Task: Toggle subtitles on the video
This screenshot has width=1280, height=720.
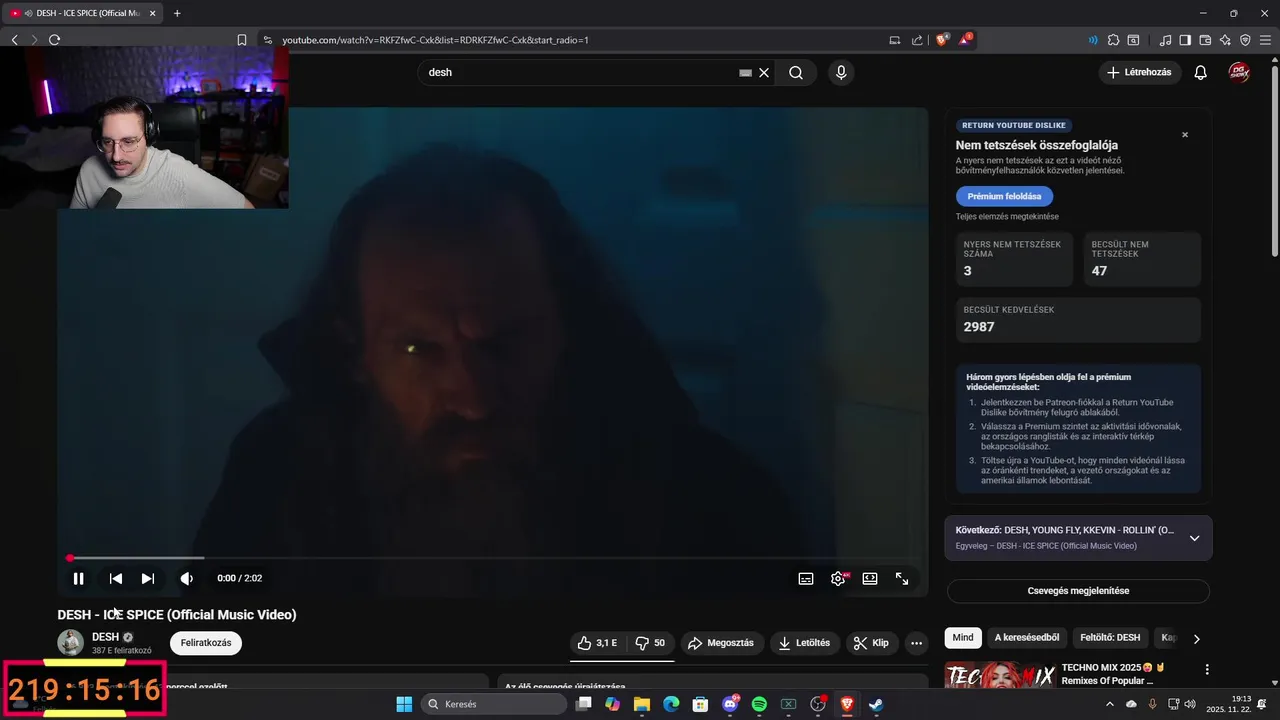Action: 806,578
